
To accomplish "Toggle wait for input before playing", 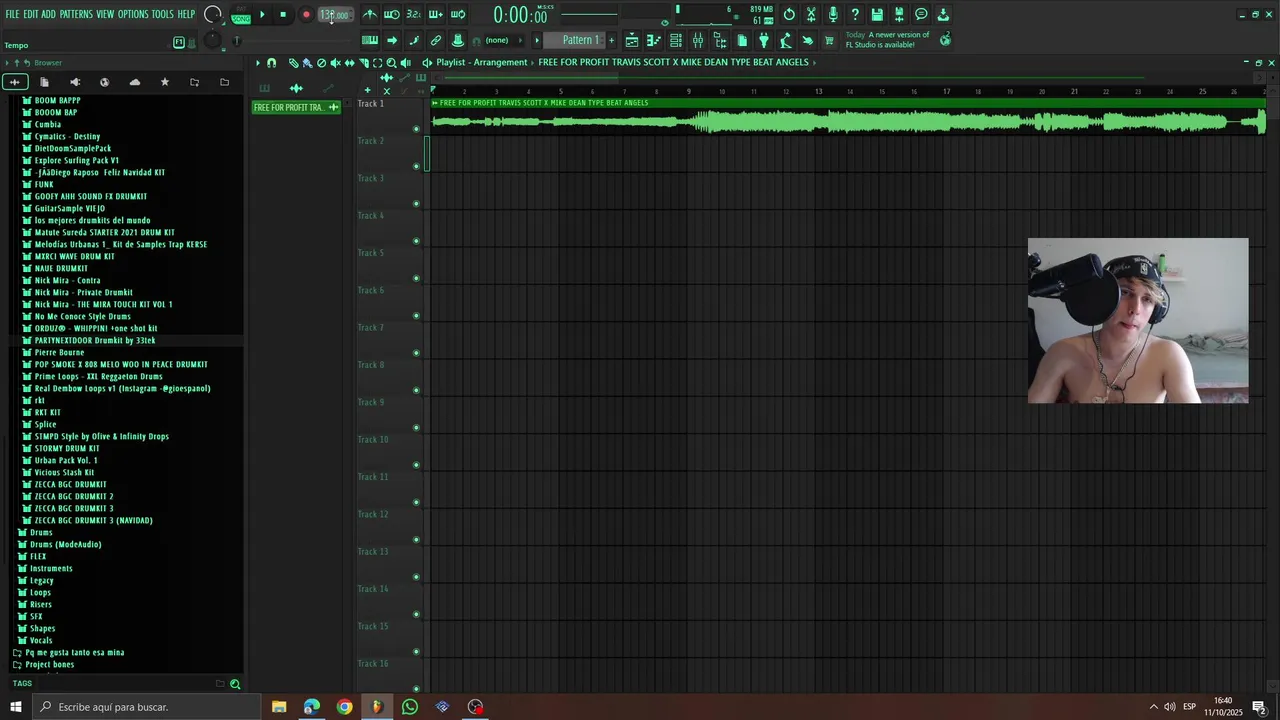I will (x=391, y=14).
